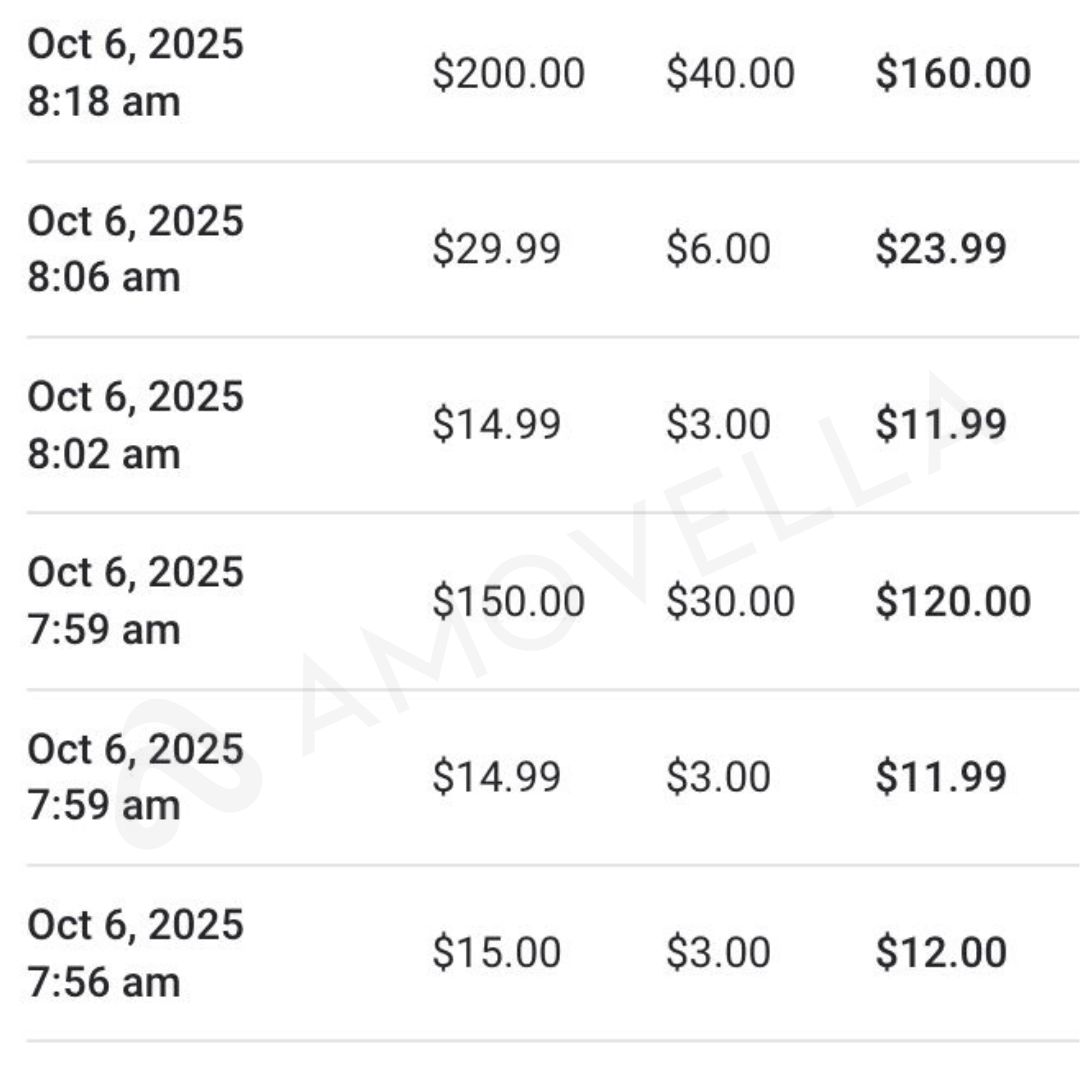Click the bold $120.00 net amount

(x=953, y=601)
